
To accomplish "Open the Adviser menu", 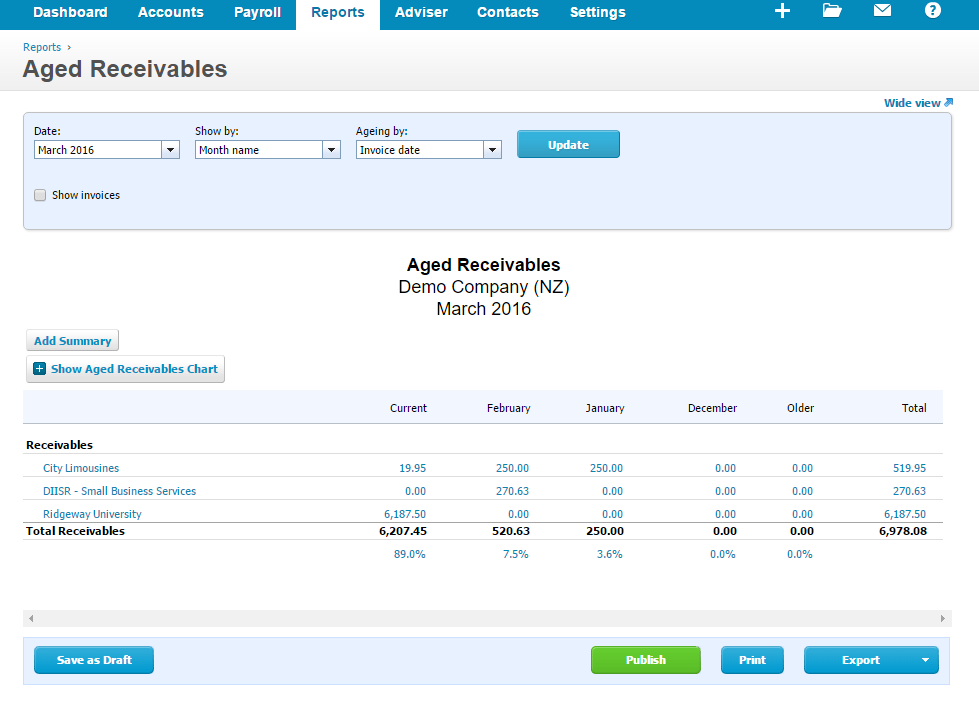I will (x=421, y=12).
